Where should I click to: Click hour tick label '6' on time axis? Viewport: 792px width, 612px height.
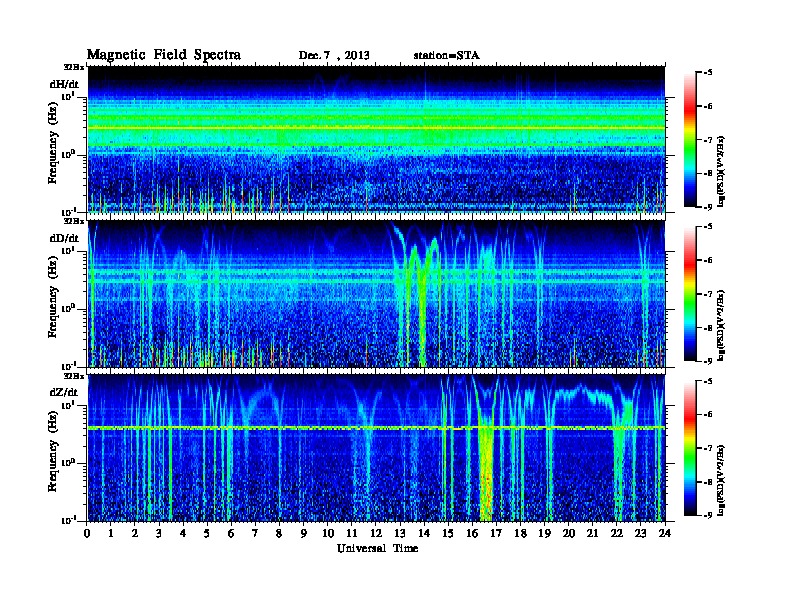231,533
